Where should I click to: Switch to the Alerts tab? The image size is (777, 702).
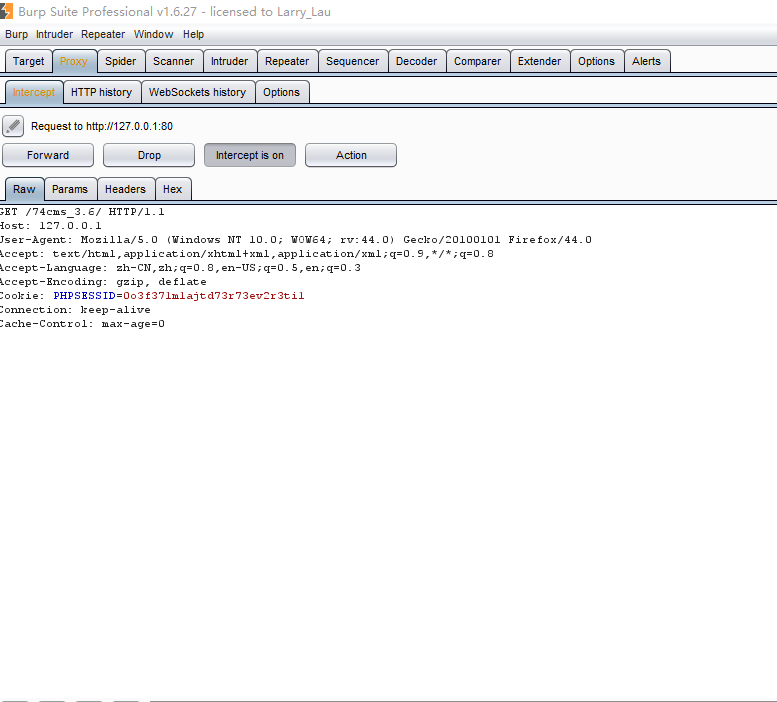(646, 61)
